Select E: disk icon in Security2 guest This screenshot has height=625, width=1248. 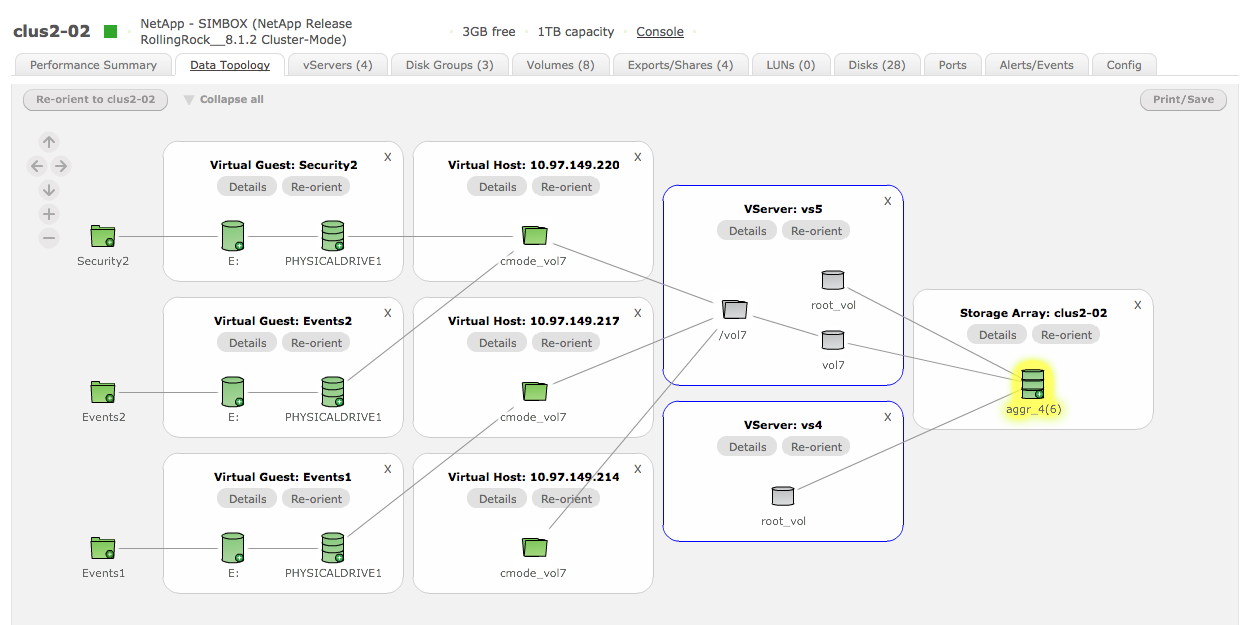click(233, 236)
